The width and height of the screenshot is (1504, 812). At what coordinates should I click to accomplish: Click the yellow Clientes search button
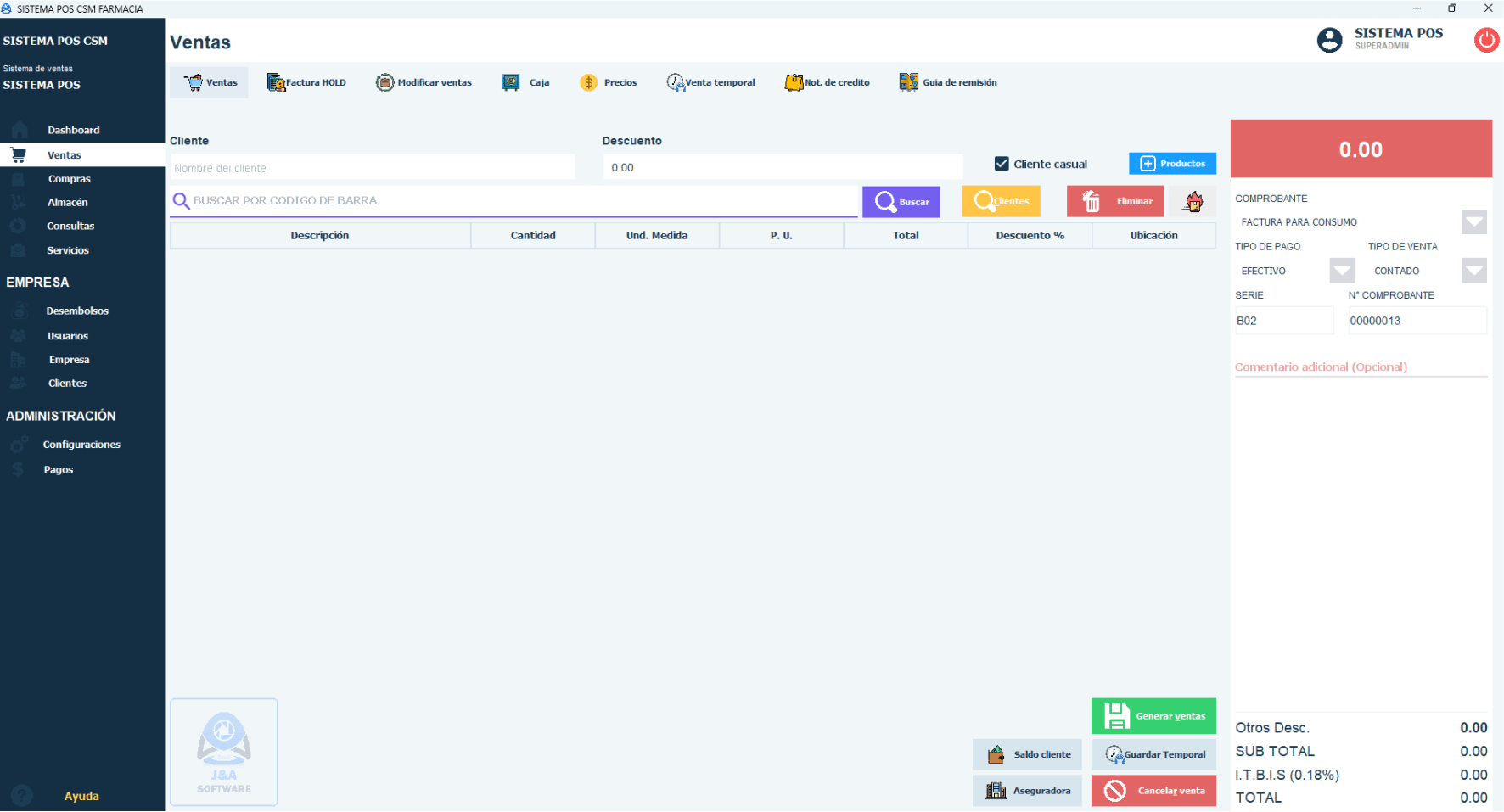[1002, 201]
